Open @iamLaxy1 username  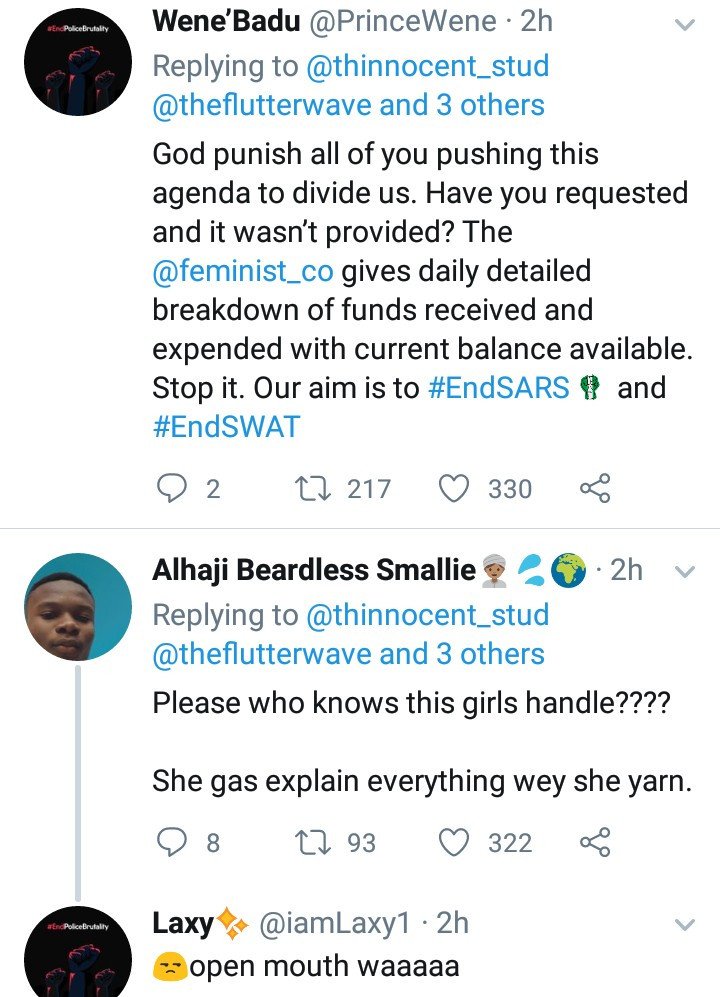tap(334, 924)
